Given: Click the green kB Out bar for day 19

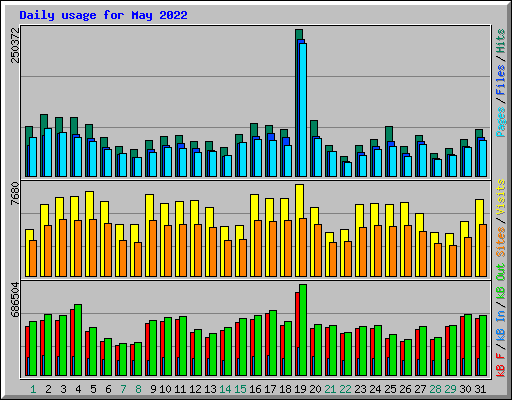Looking at the screenshot, I should coord(303,330).
